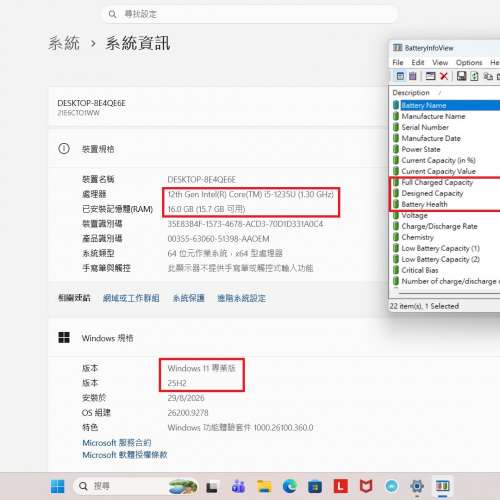Click the battery information view toolbar icon in BatteryInfoView
This screenshot has width=500, height=500.
pos(400,76)
